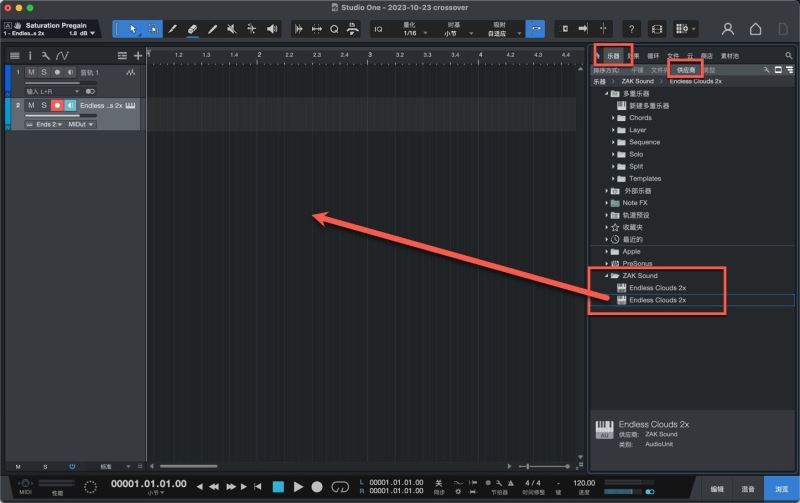Click the Play button in transport
800x503 pixels.
pos(298,487)
